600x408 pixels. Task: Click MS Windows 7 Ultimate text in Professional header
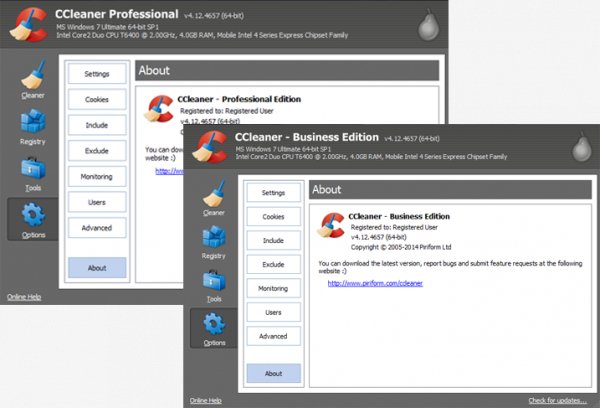coord(108,27)
